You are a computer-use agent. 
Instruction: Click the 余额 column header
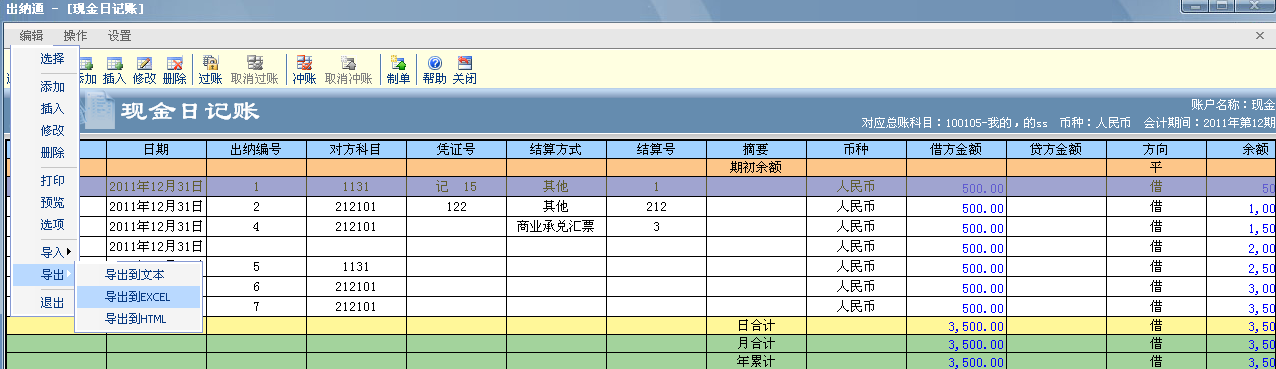1241,149
